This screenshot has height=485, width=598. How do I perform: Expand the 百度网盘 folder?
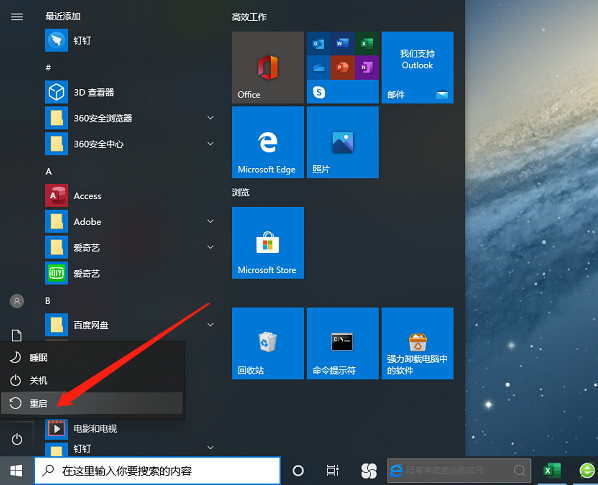210,325
